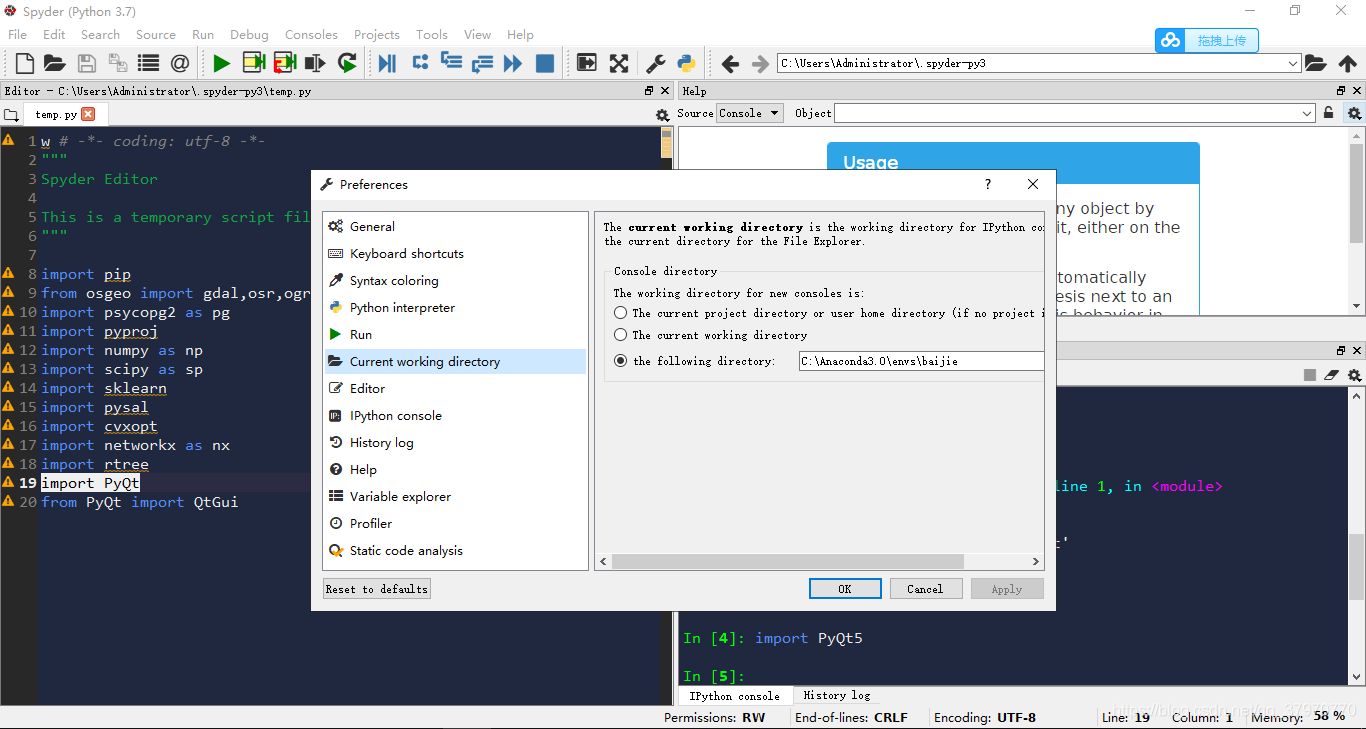Screen dimensions: 1366x729
Task: Expand working directory path dropdown
Action: 1293,63
